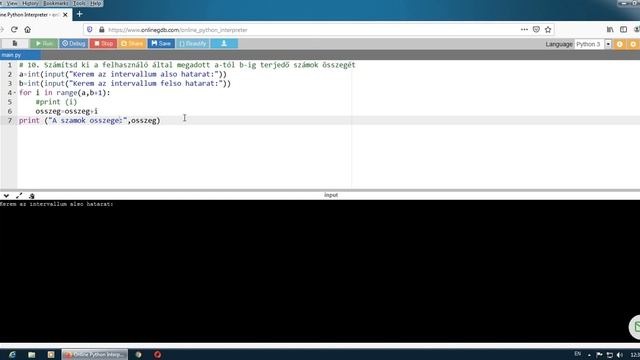The image size is (640, 360).
Task: Click the second orange icon right of Language
Action: (x=633, y=44)
